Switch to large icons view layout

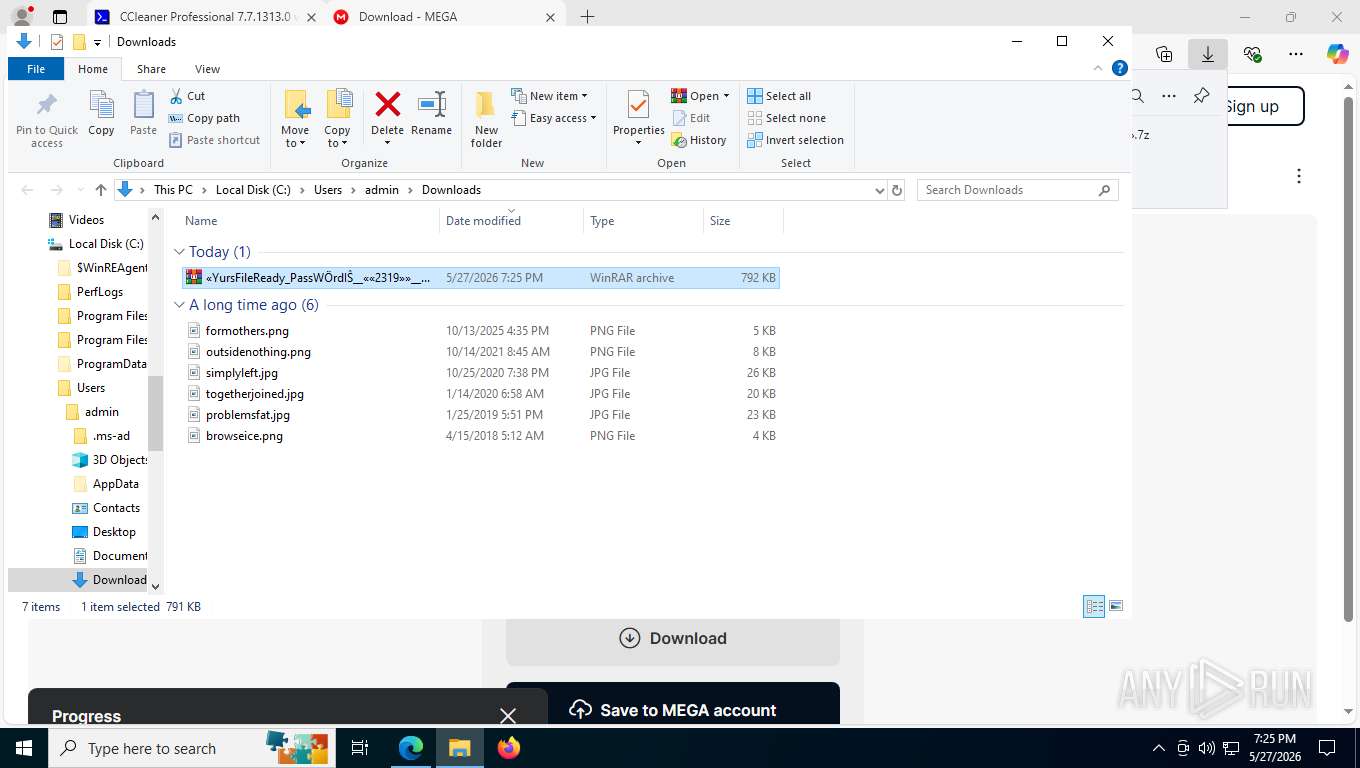1116,607
